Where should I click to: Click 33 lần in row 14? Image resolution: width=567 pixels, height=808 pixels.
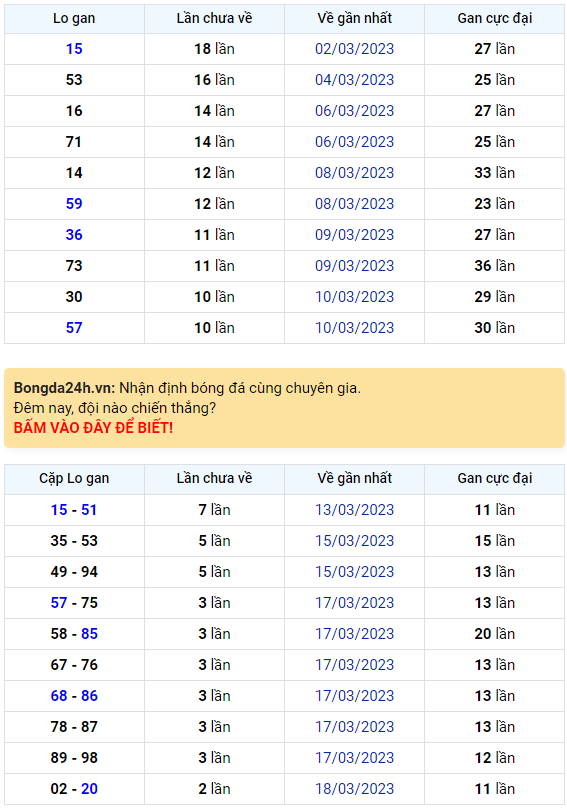pyautogui.click(x=495, y=173)
